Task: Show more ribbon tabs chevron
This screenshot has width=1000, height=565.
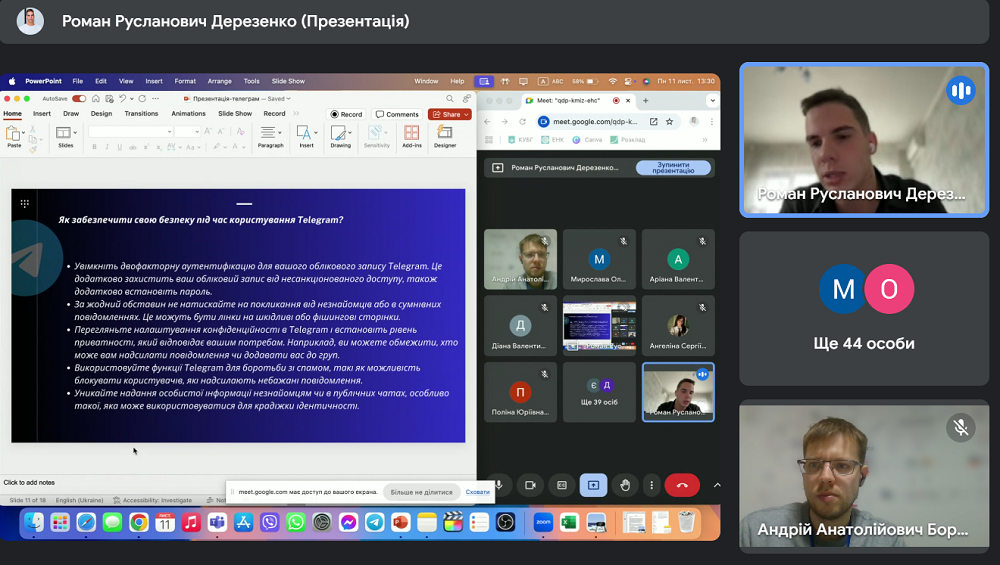Action: (297, 114)
